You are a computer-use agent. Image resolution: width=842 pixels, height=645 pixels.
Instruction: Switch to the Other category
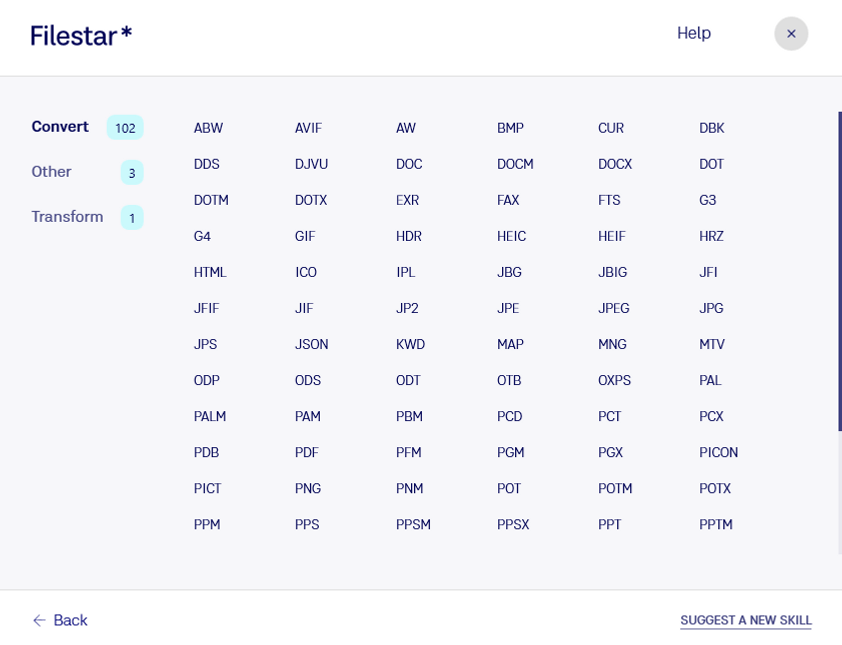point(51,172)
